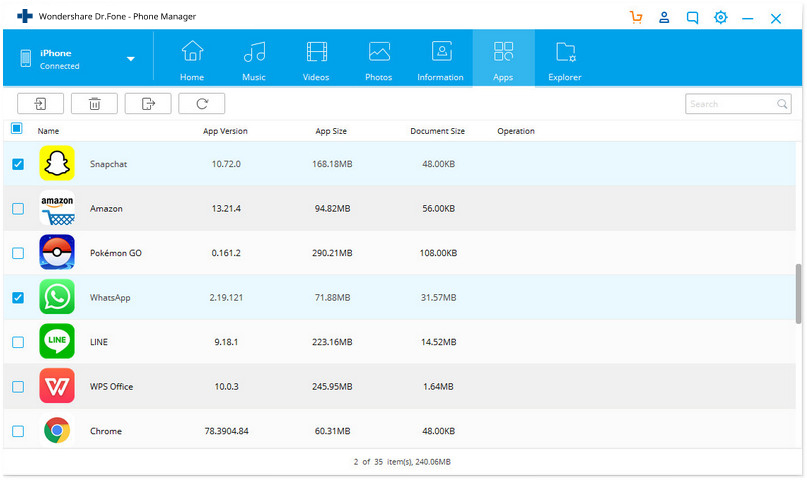Click the 31.57MB document size cell

[438, 297]
